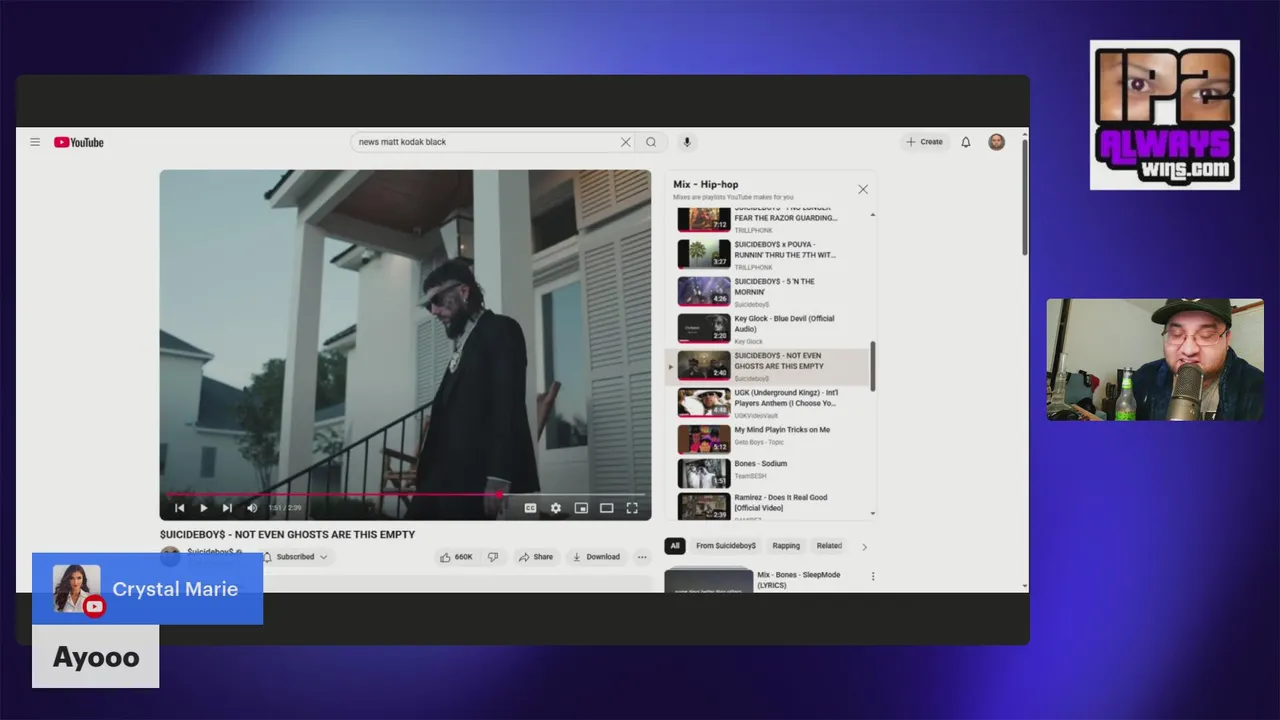
Task: Select the 'Related' filter chip
Action: (x=829, y=546)
